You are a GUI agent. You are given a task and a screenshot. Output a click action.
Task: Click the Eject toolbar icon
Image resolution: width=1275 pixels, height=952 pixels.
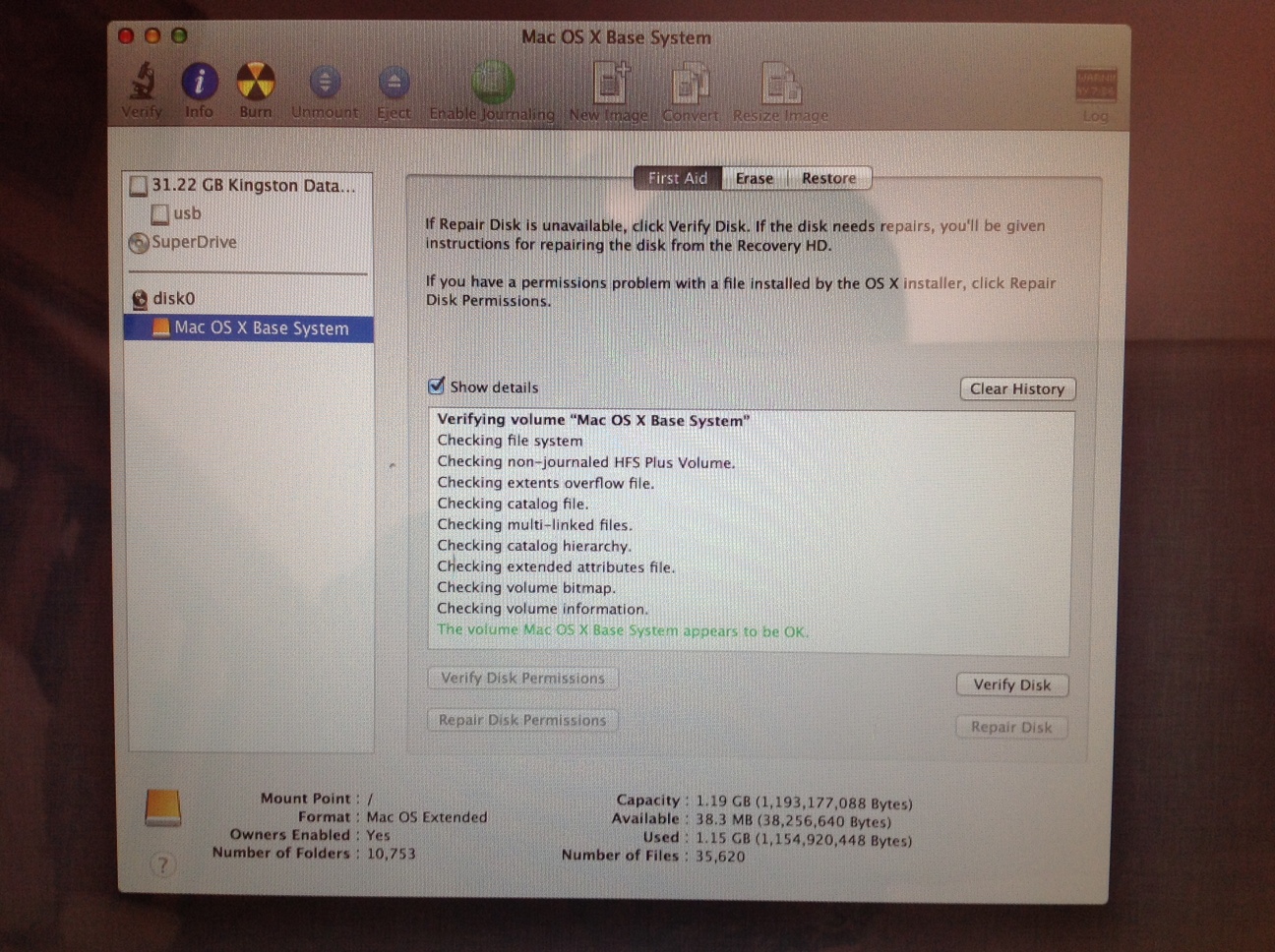pos(394,84)
